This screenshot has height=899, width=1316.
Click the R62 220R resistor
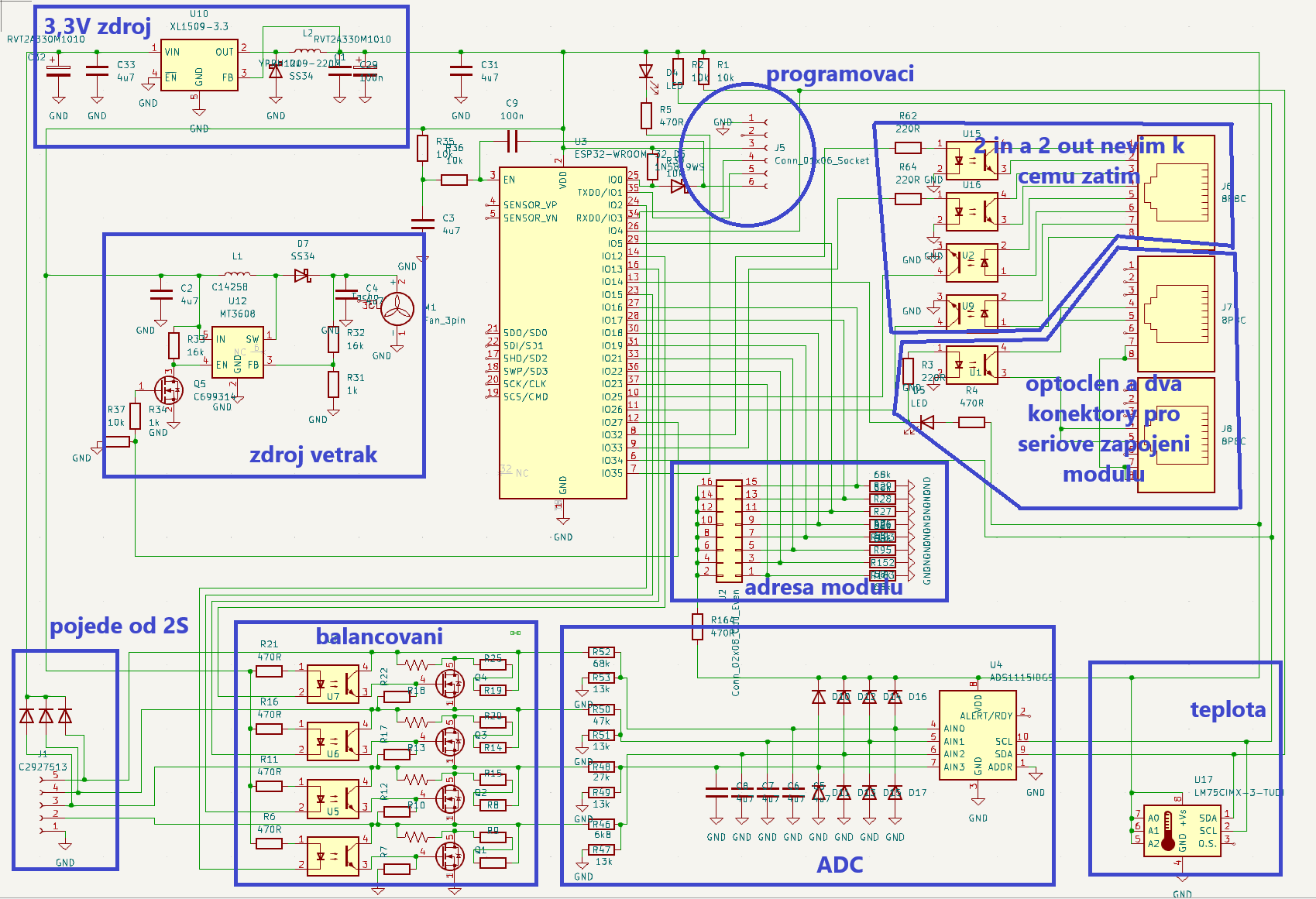pyautogui.click(x=908, y=147)
